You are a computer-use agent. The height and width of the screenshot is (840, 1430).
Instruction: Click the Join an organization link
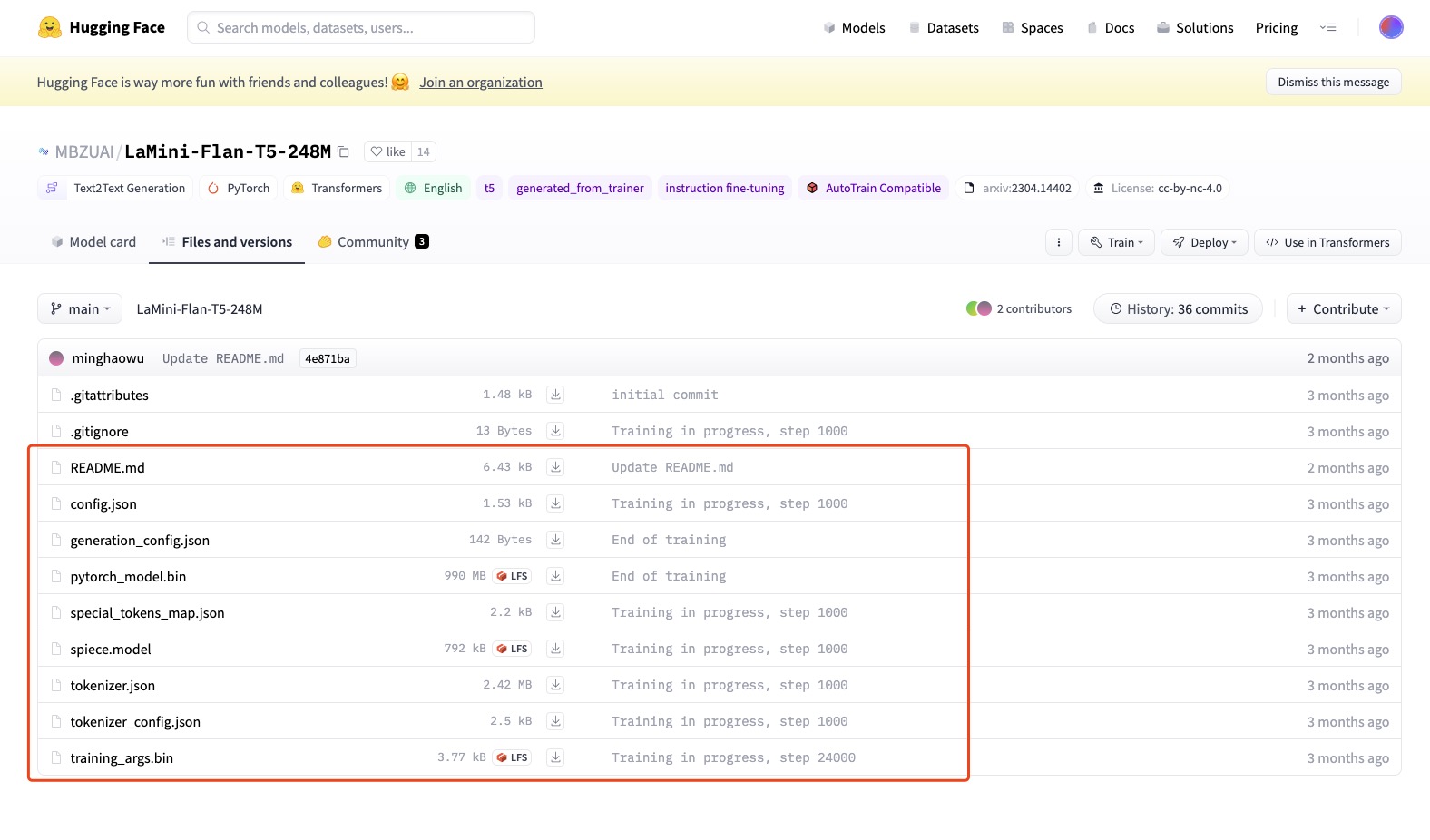481,83
